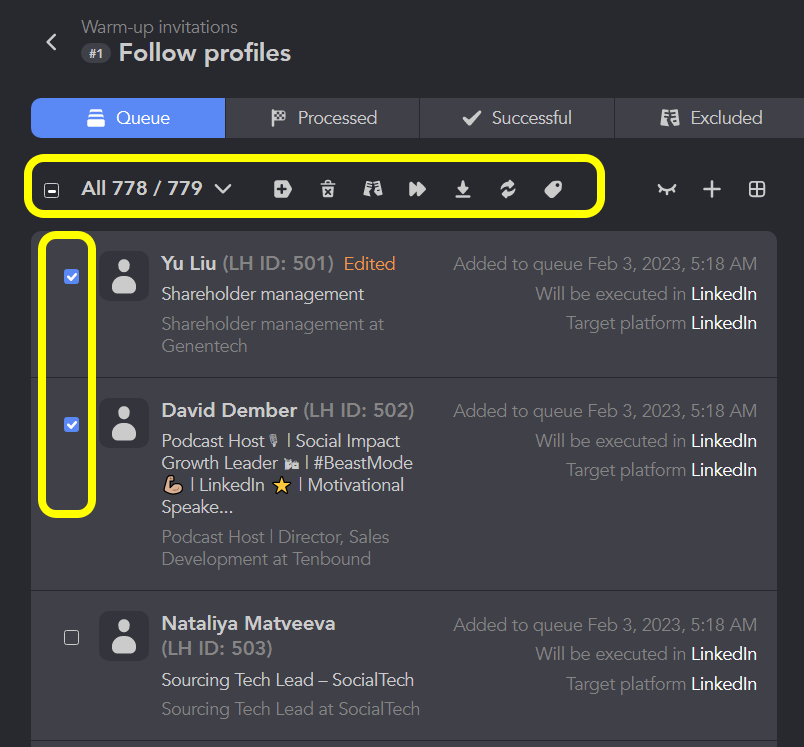Click the trash delete icon
This screenshot has height=747, width=804.
click(328, 189)
